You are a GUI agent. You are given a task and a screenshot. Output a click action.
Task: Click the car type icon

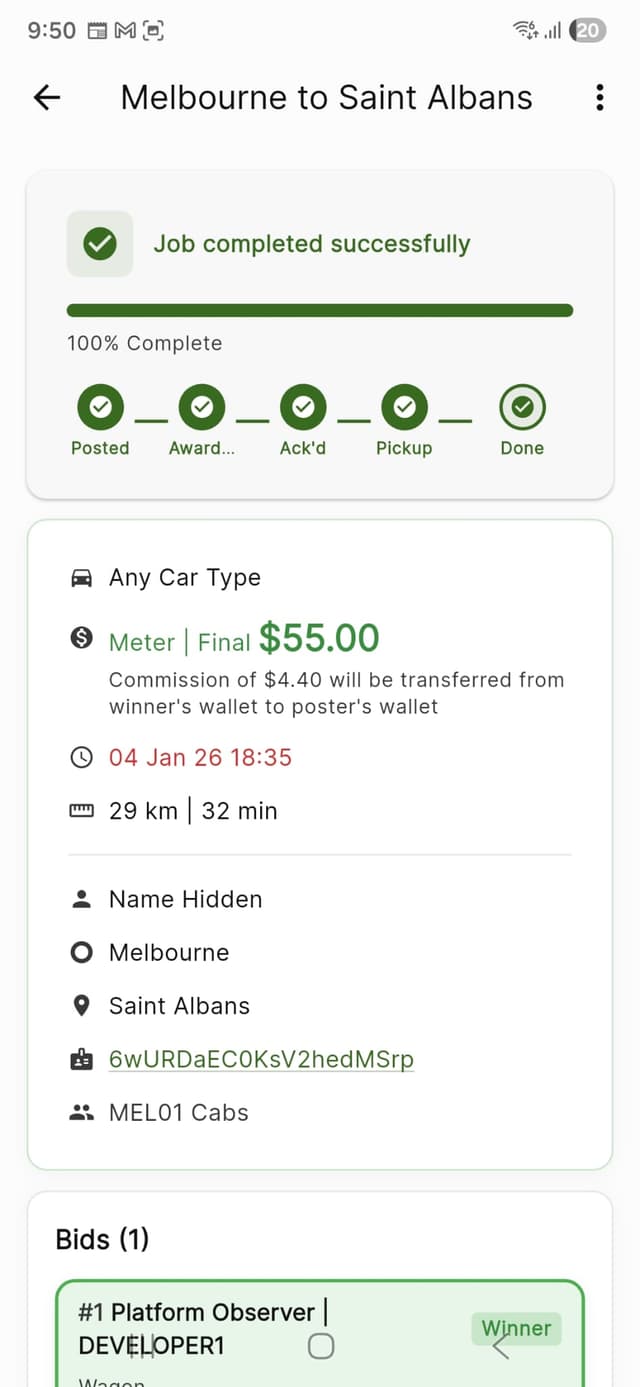click(x=83, y=577)
